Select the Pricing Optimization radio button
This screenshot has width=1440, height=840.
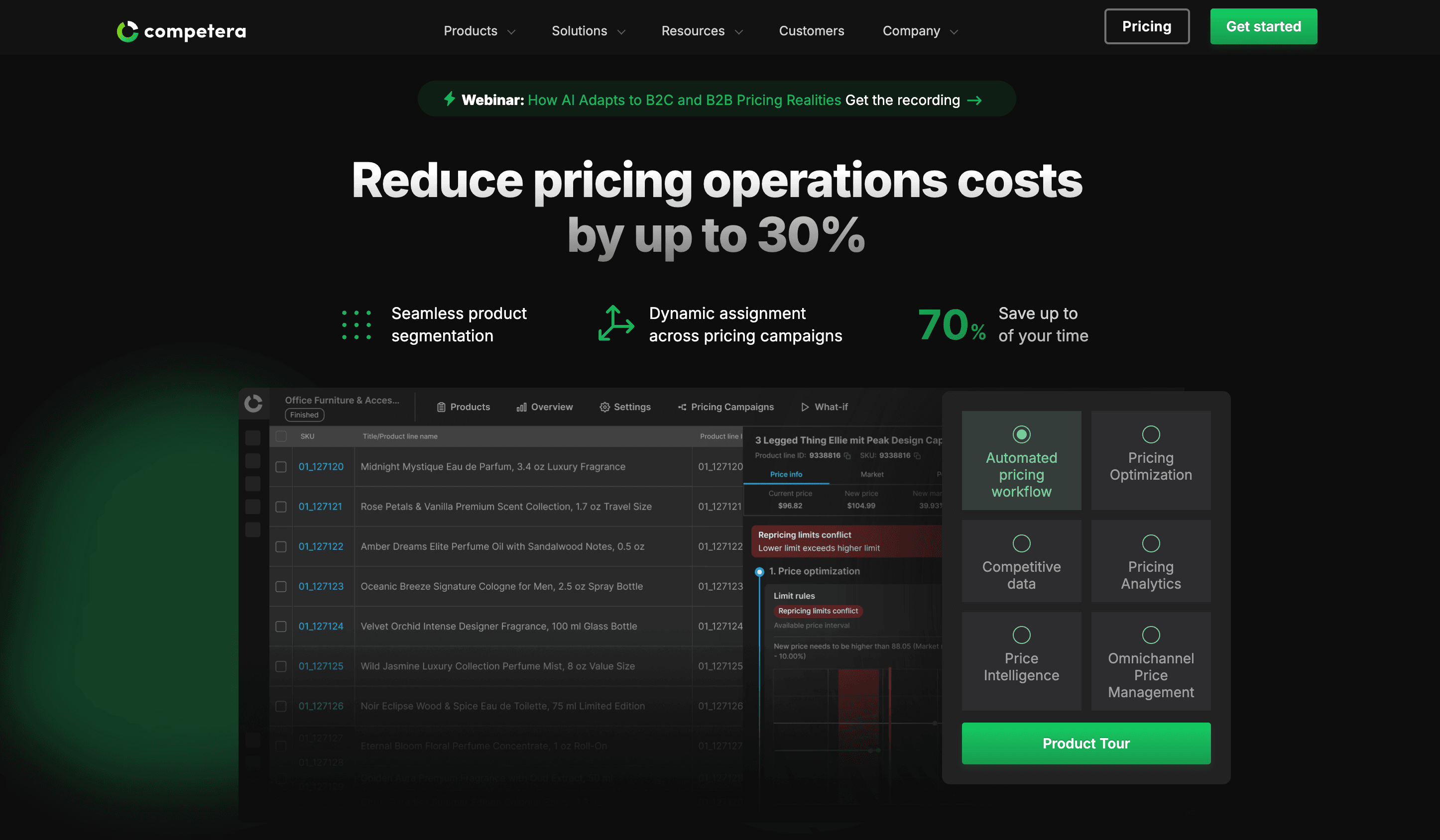coord(1150,434)
